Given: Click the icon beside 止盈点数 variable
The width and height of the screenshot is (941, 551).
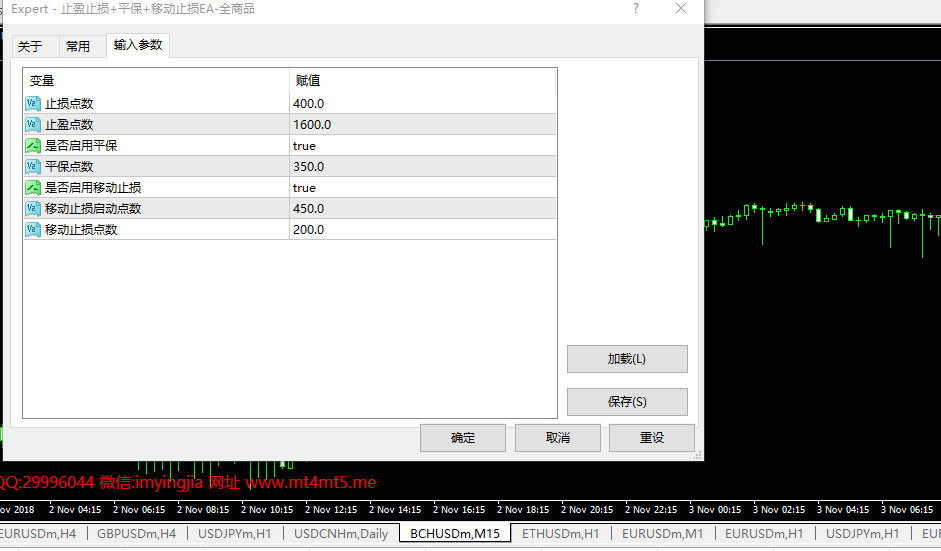Looking at the screenshot, I should (x=32, y=125).
